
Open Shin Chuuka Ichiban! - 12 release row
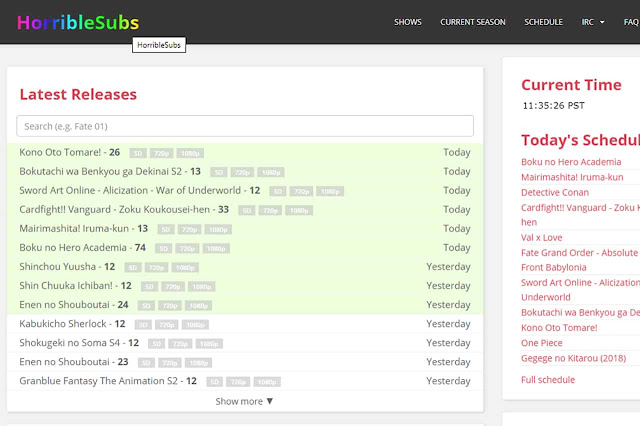click(x=245, y=286)
